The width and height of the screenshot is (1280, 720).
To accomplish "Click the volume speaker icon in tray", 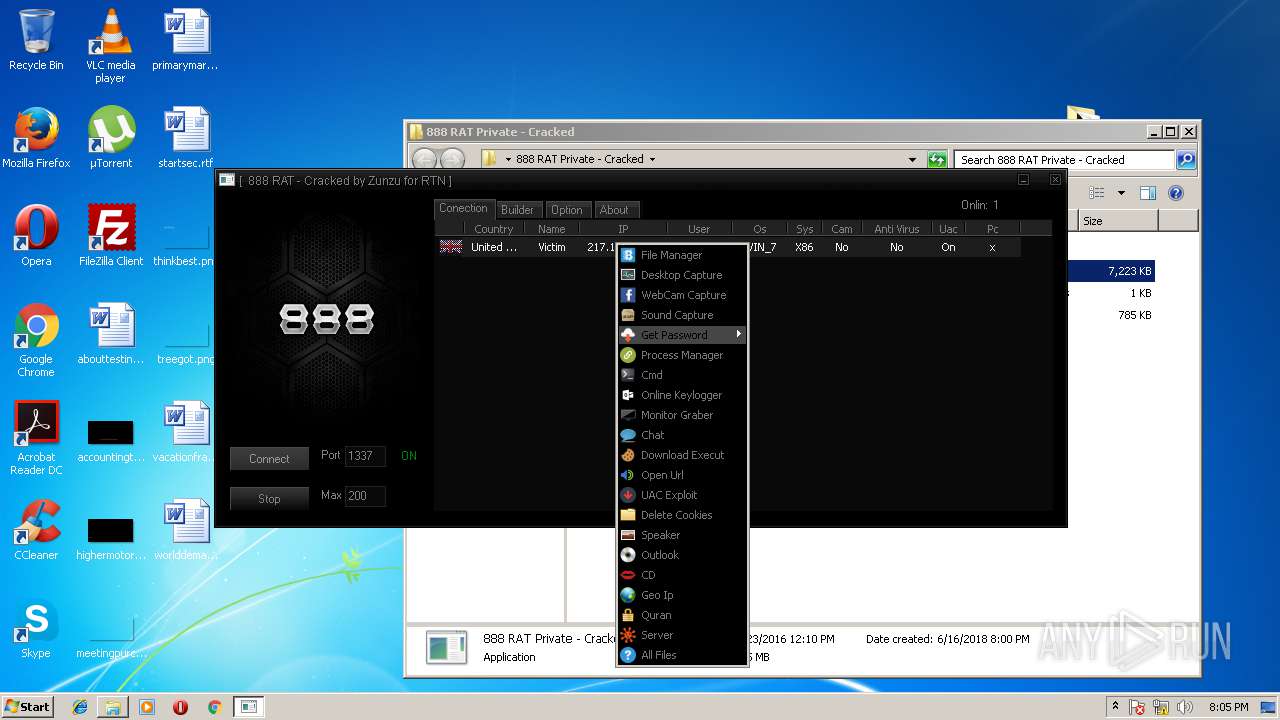I will 1185,707.
